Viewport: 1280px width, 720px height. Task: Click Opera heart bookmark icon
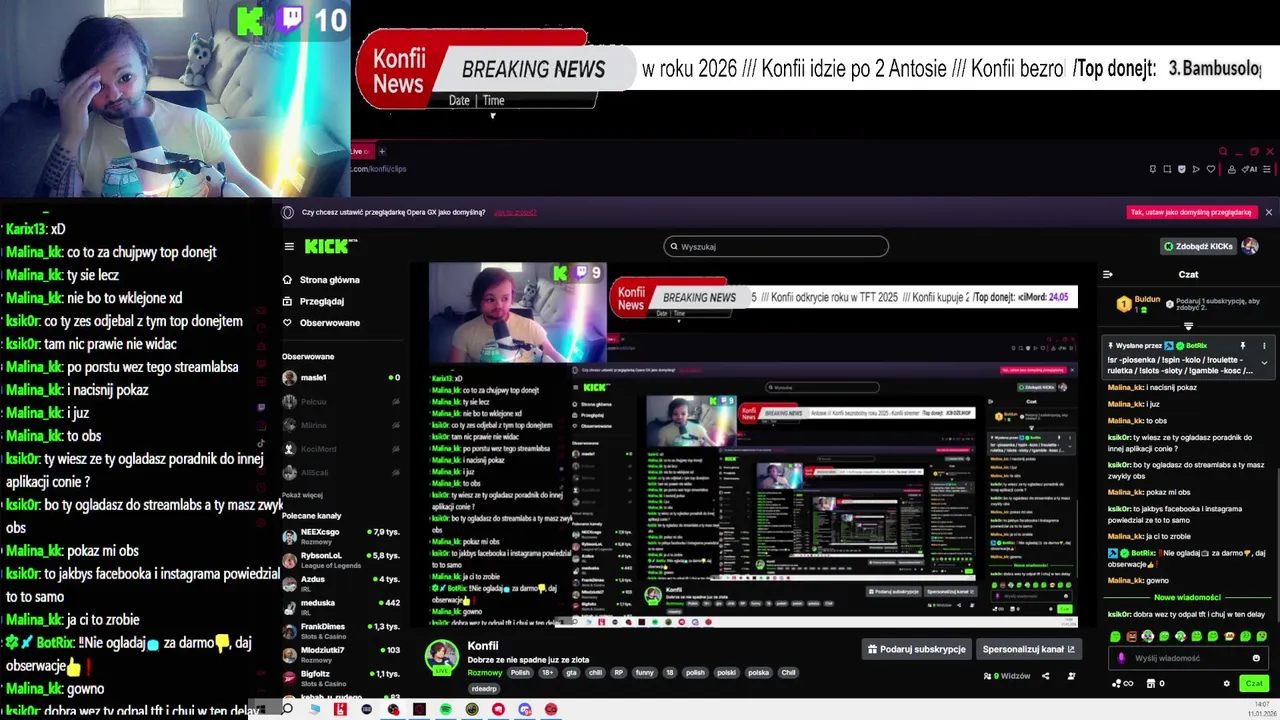(x=1211, y=169)
